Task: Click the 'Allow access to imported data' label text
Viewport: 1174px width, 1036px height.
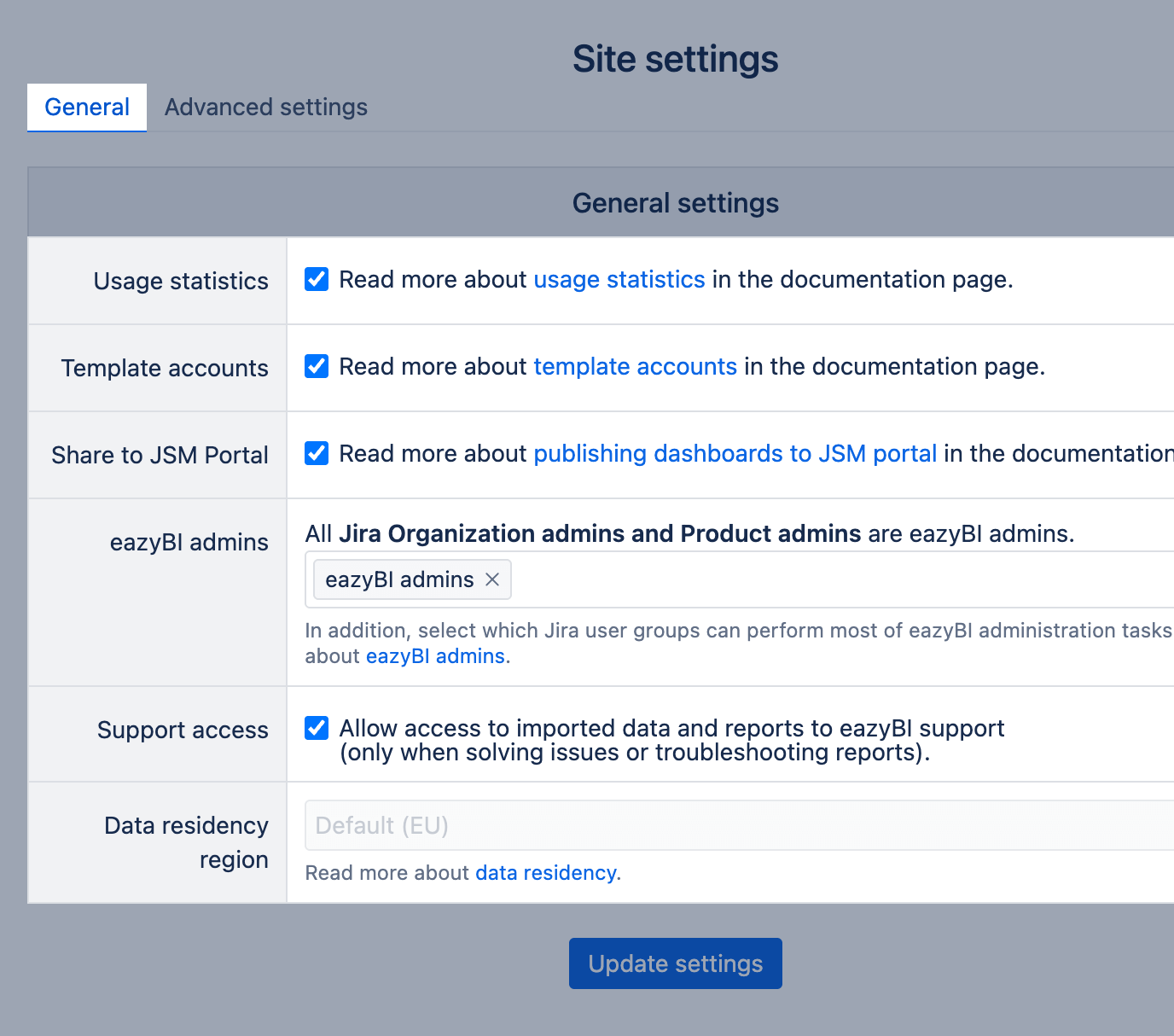Action: coord(671,729)
